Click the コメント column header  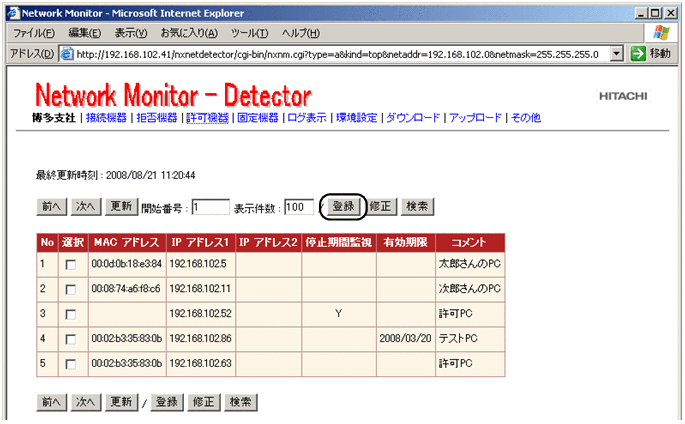coord(470,243)
